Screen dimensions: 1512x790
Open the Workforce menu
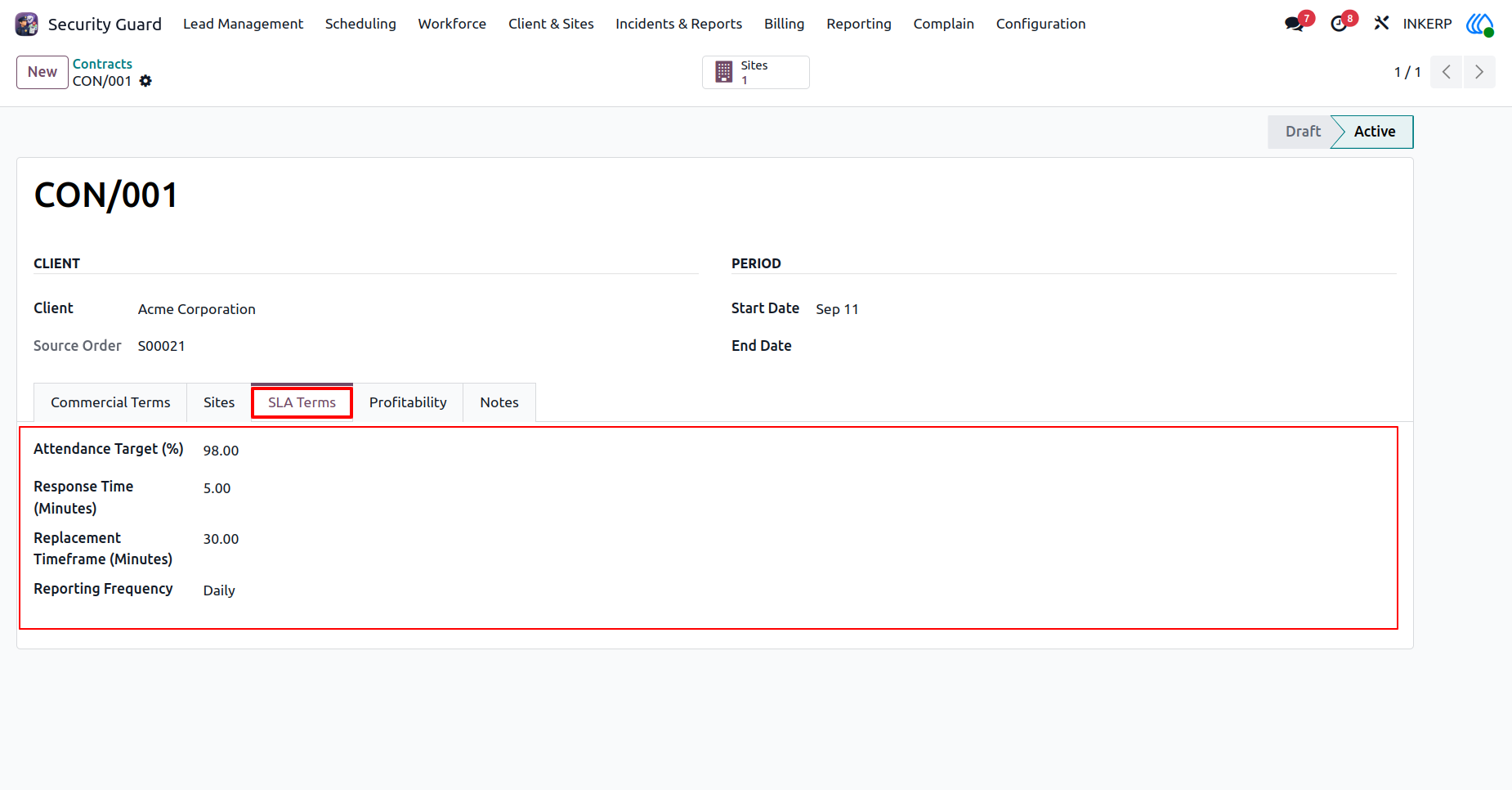tap(452, 24)
